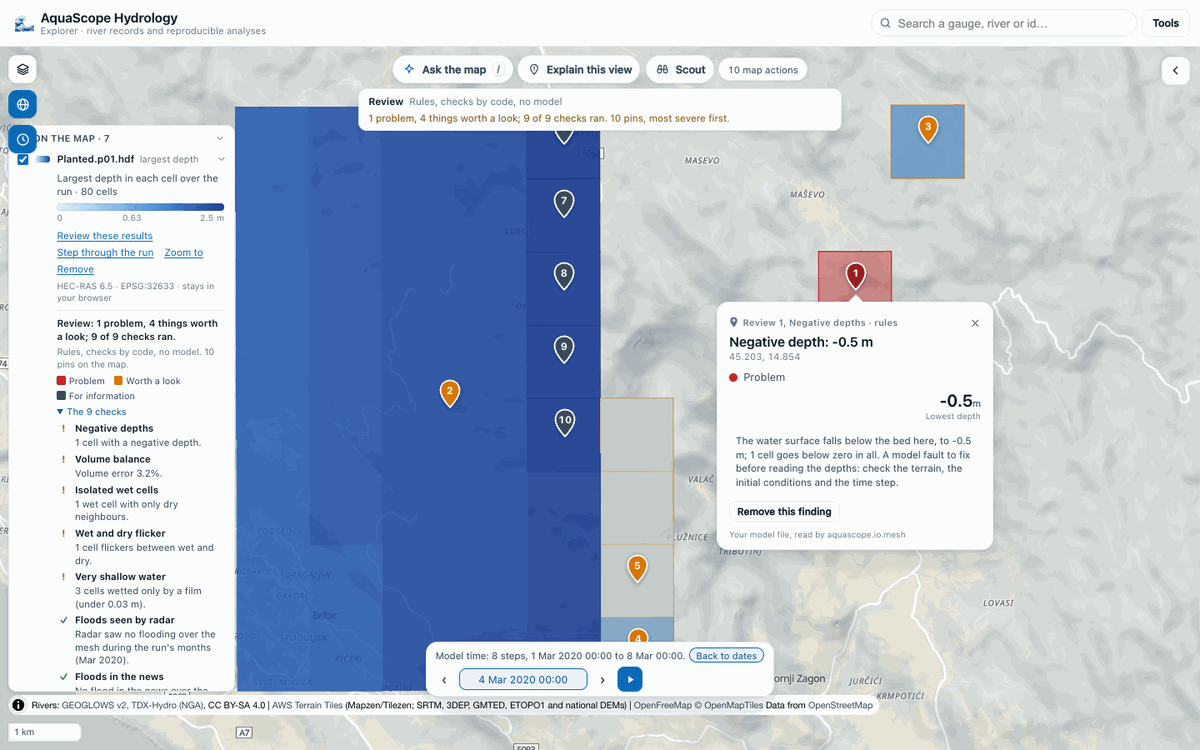Open attribution info icon at bottom left

click(19, 705)
